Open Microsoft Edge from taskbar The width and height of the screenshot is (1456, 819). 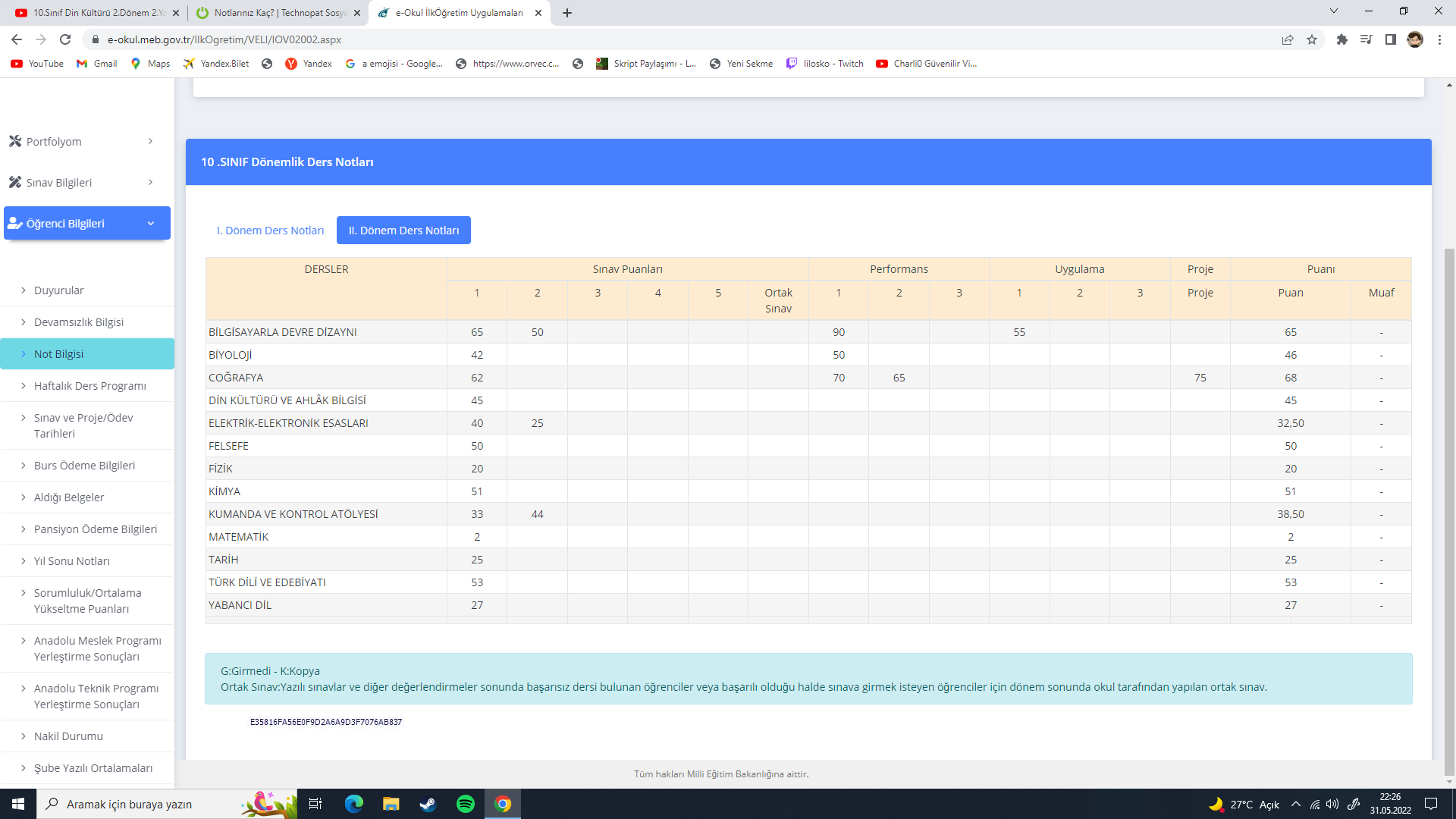pos(353,804)
